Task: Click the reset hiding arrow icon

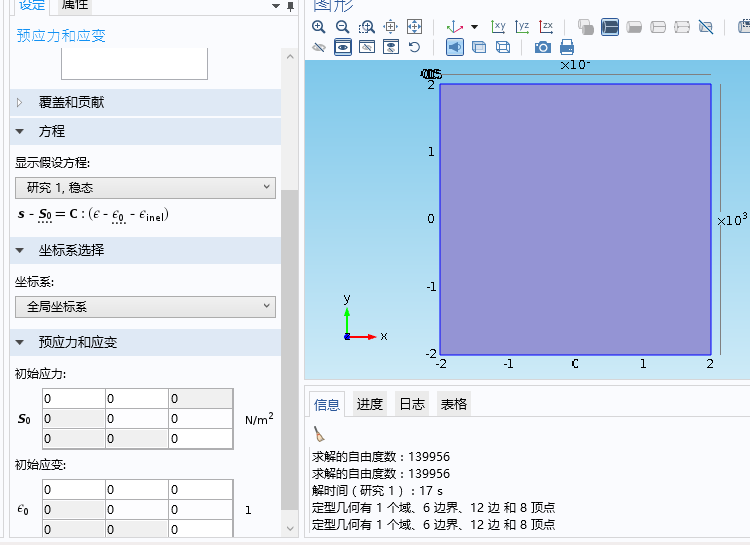Action: tap(414, 47)
